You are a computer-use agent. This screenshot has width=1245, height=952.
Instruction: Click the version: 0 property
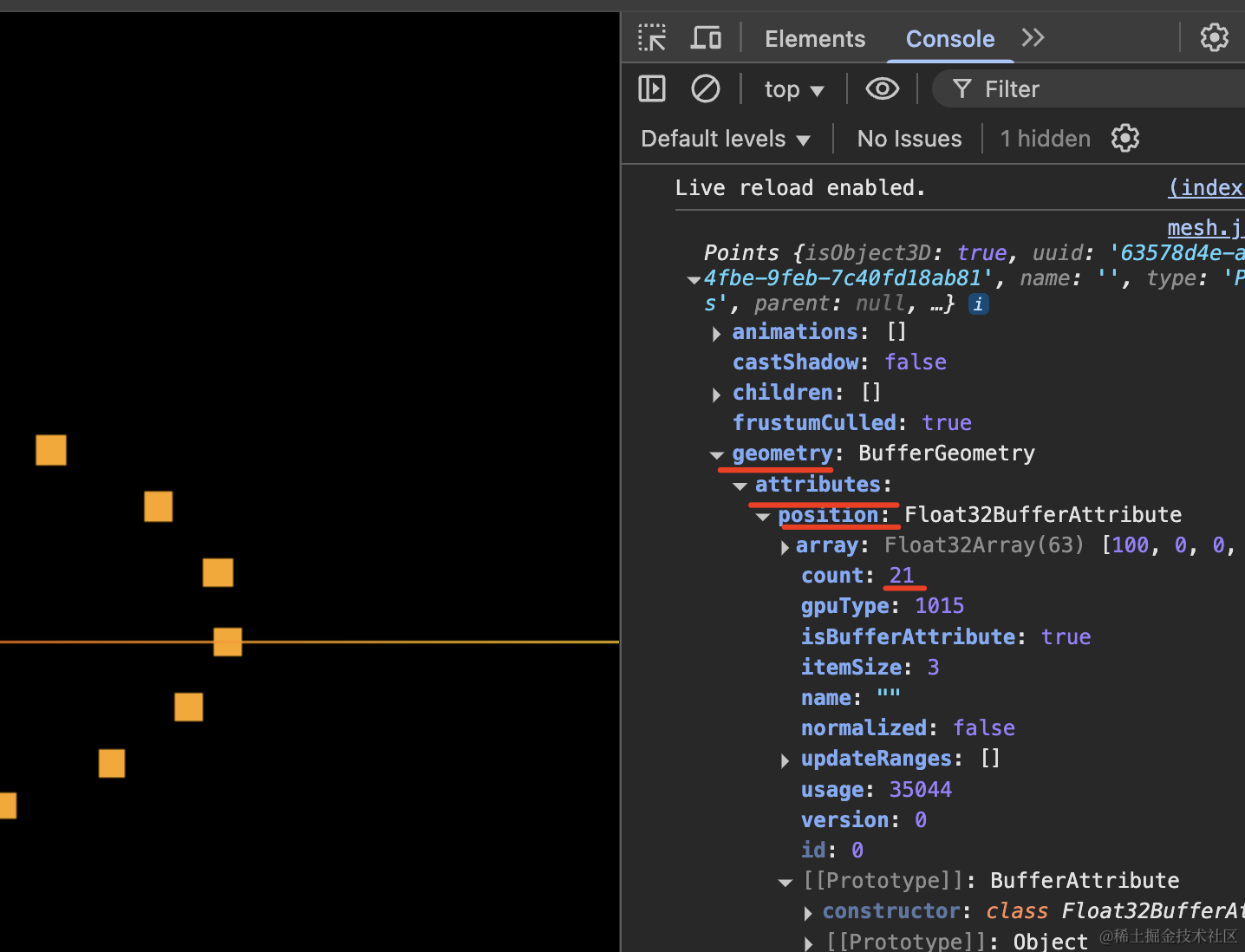(x=864, y=819)
